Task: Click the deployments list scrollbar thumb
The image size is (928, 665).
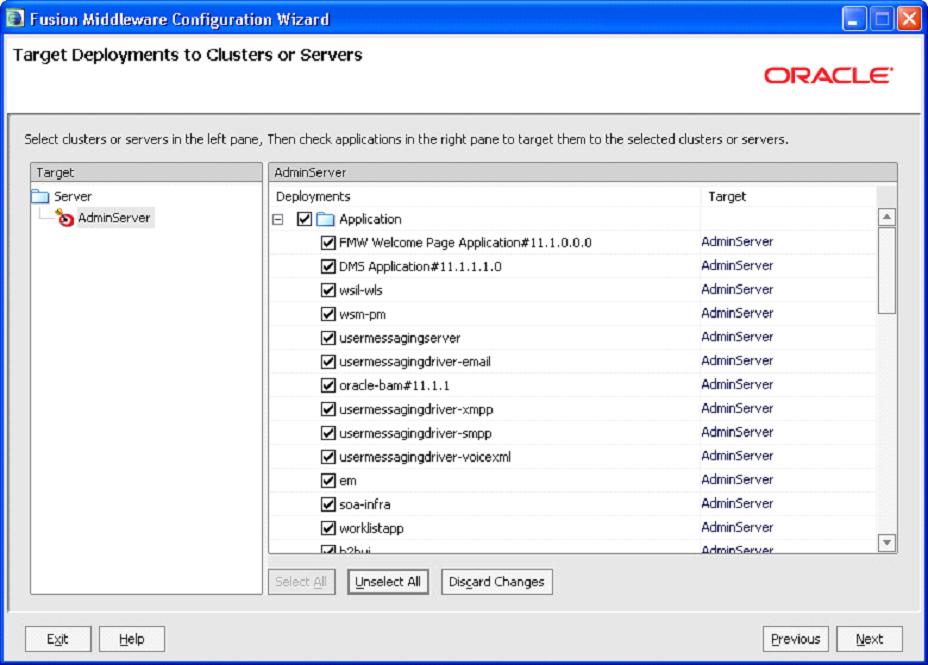Action: tap(887, 270)
